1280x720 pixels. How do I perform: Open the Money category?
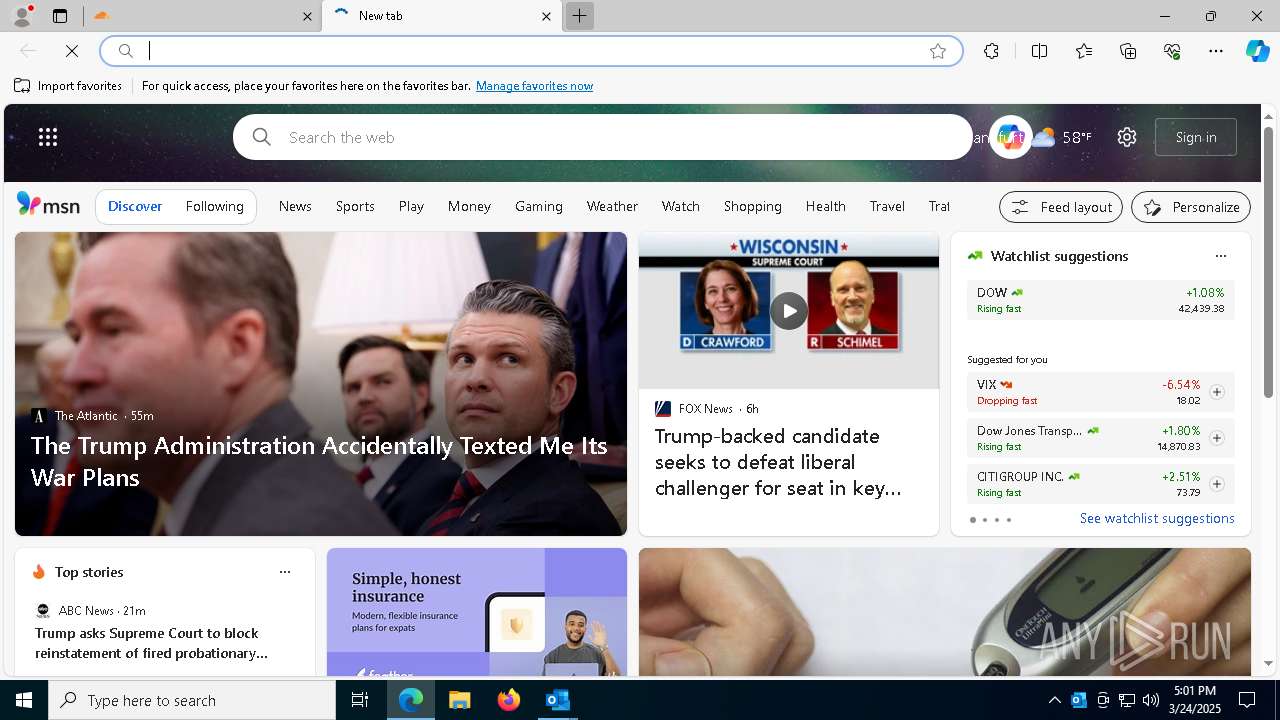[469, 206]
